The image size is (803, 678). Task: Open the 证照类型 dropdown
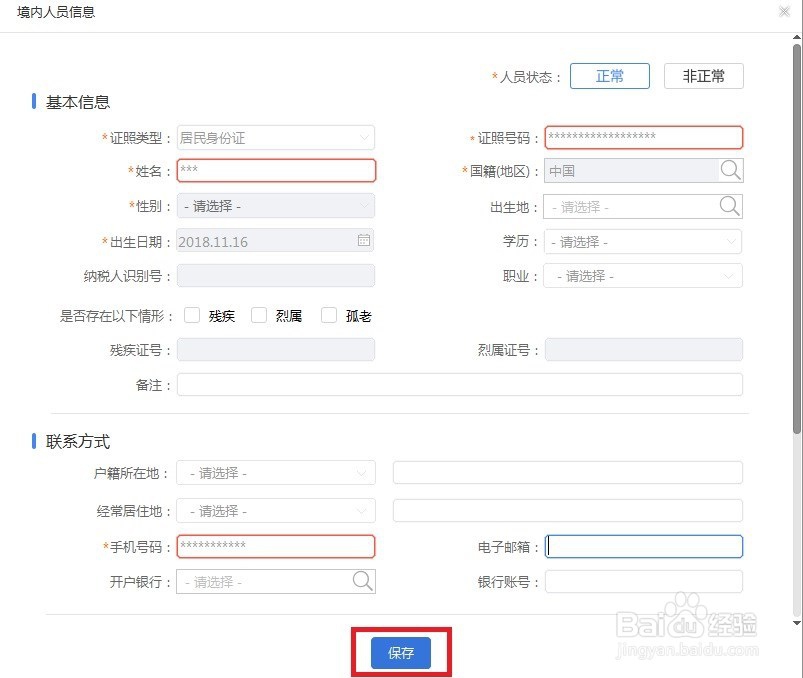coord(276,138)
